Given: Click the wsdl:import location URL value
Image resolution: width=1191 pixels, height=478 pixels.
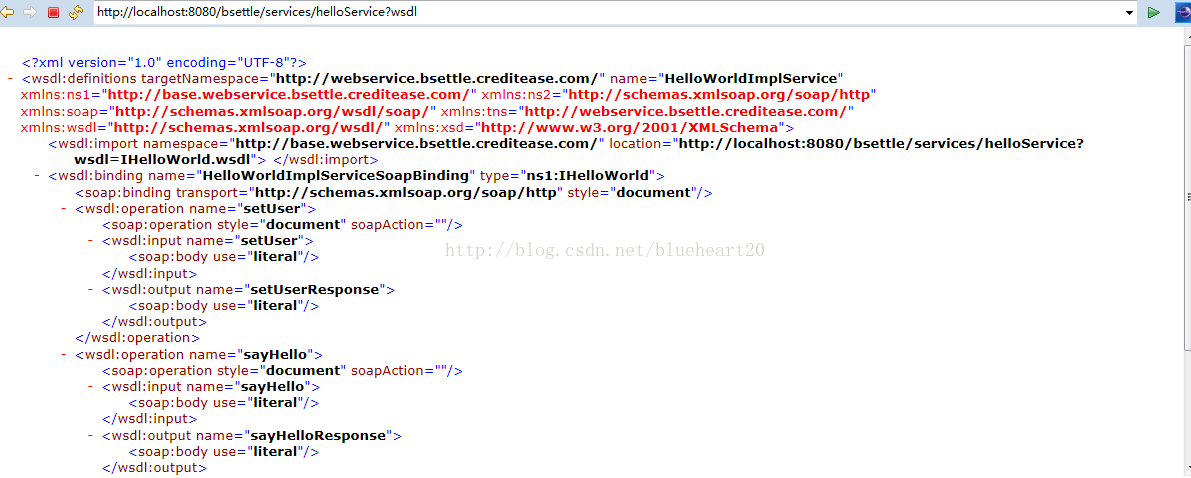Looking at the screenshot, I should tap(880, 144).
